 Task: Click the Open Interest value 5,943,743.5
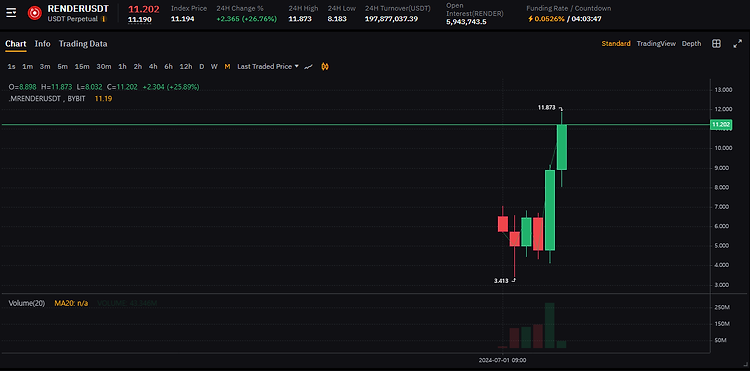(466, 22)
